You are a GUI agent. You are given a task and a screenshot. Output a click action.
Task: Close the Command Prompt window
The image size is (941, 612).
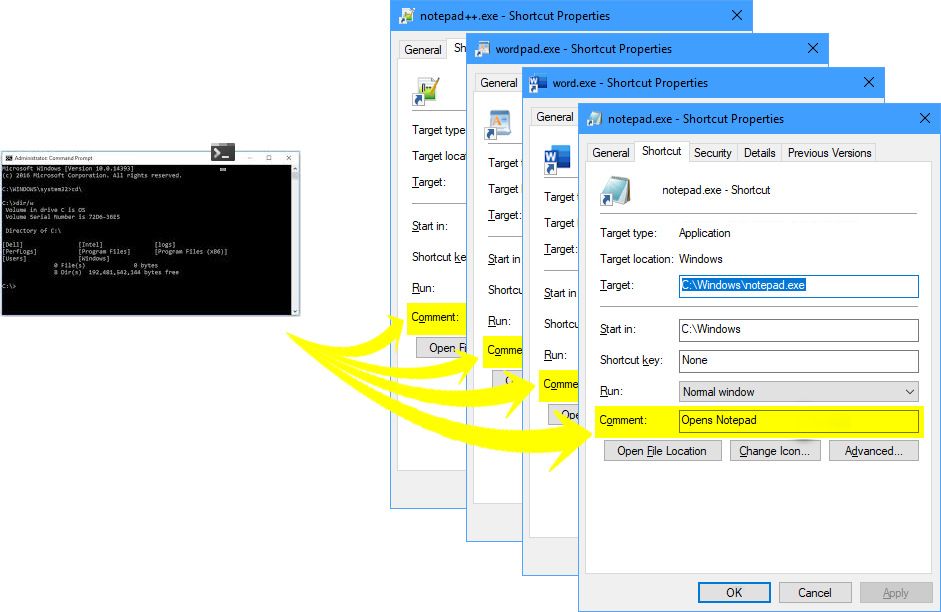[x=289, y=158]
